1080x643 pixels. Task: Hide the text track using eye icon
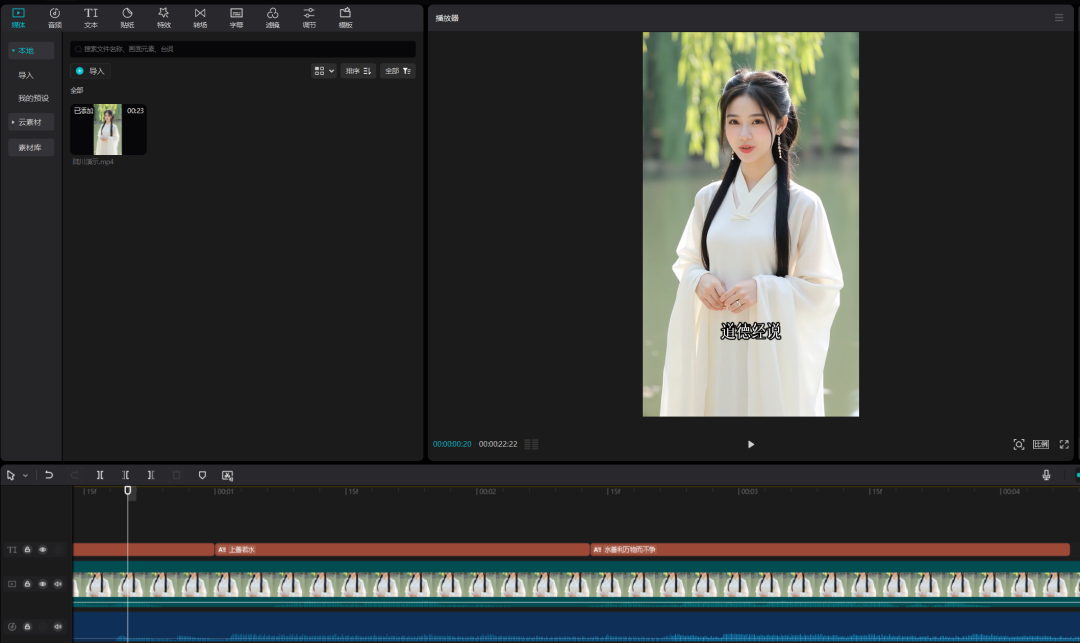coord(42,549)
